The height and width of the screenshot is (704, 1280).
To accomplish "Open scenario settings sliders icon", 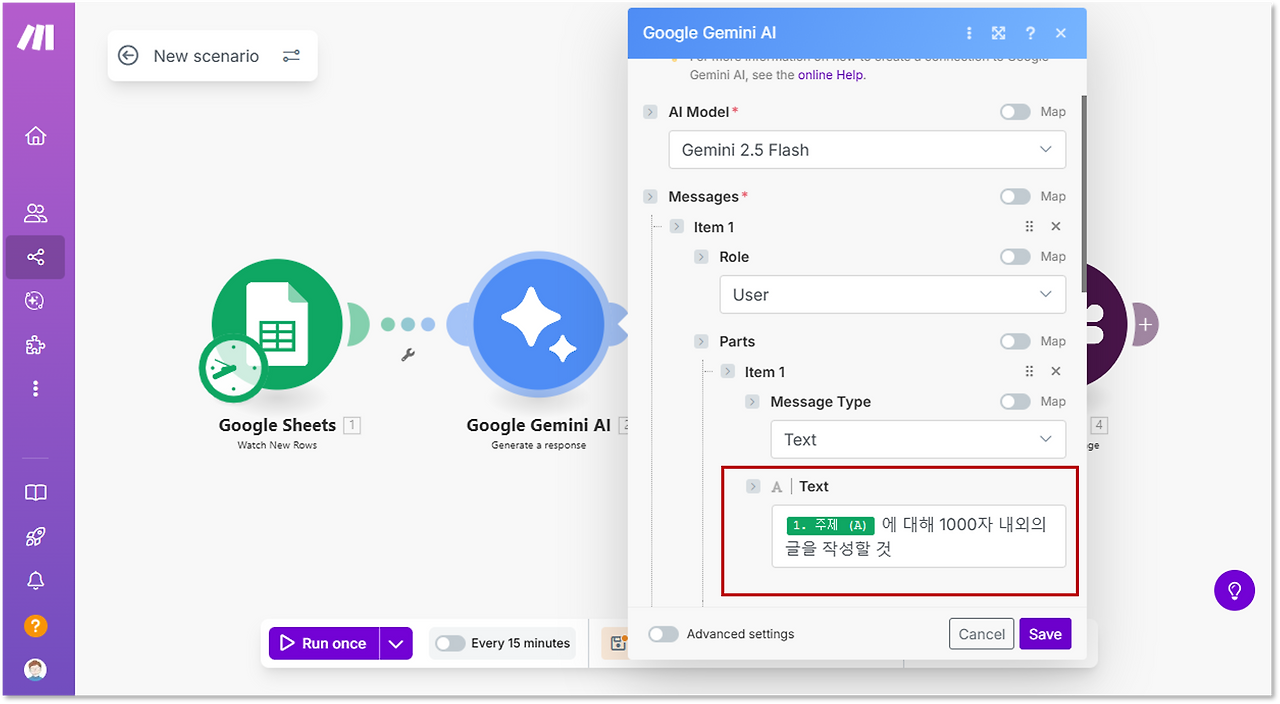I will point(291,56).
